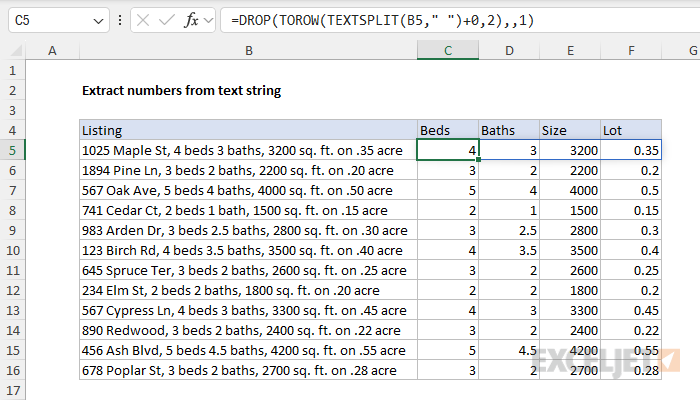Click the '741 Cedar Ct' listing cell
The height and width of the screenshot is (400, 700).
(x=249, y=210)
